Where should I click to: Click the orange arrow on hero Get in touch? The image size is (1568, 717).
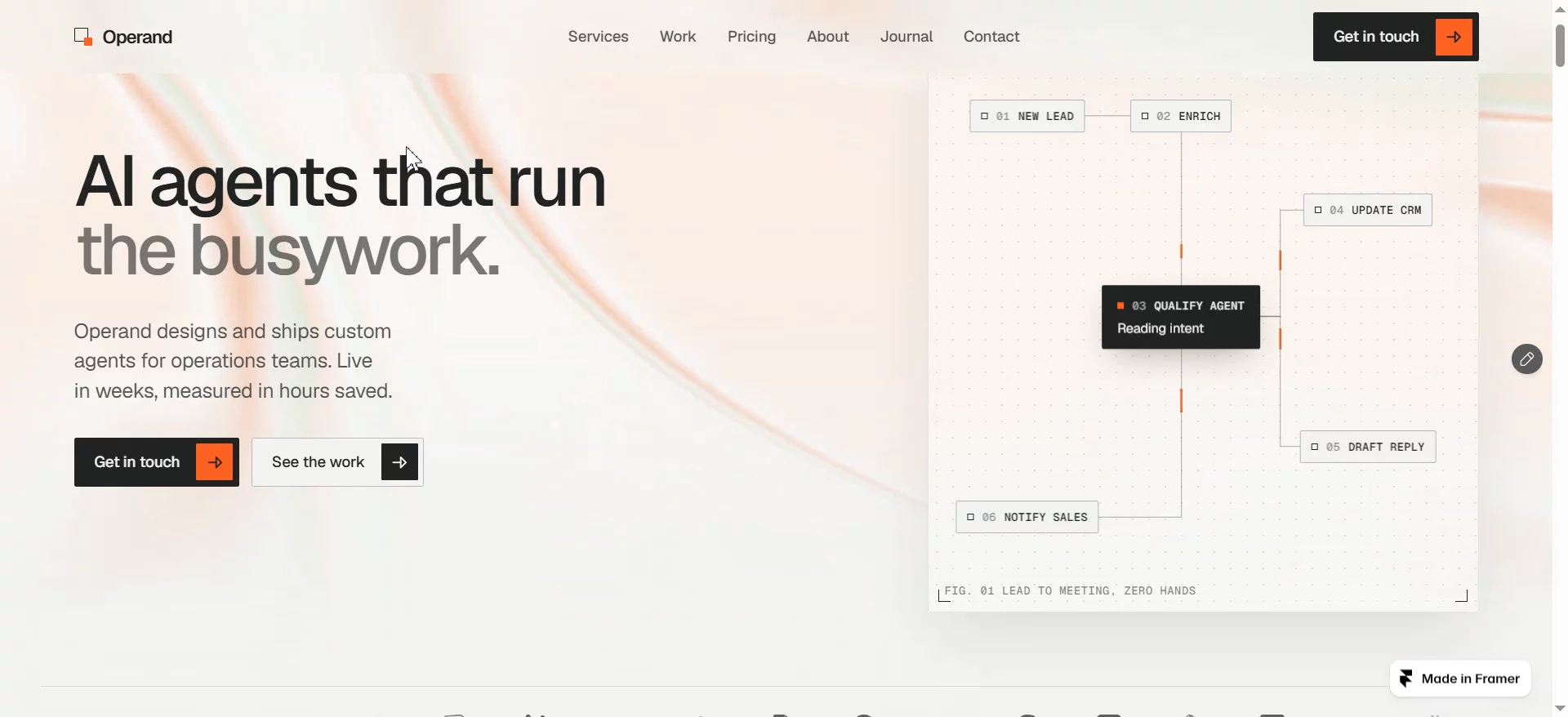[x=215, y=462]
